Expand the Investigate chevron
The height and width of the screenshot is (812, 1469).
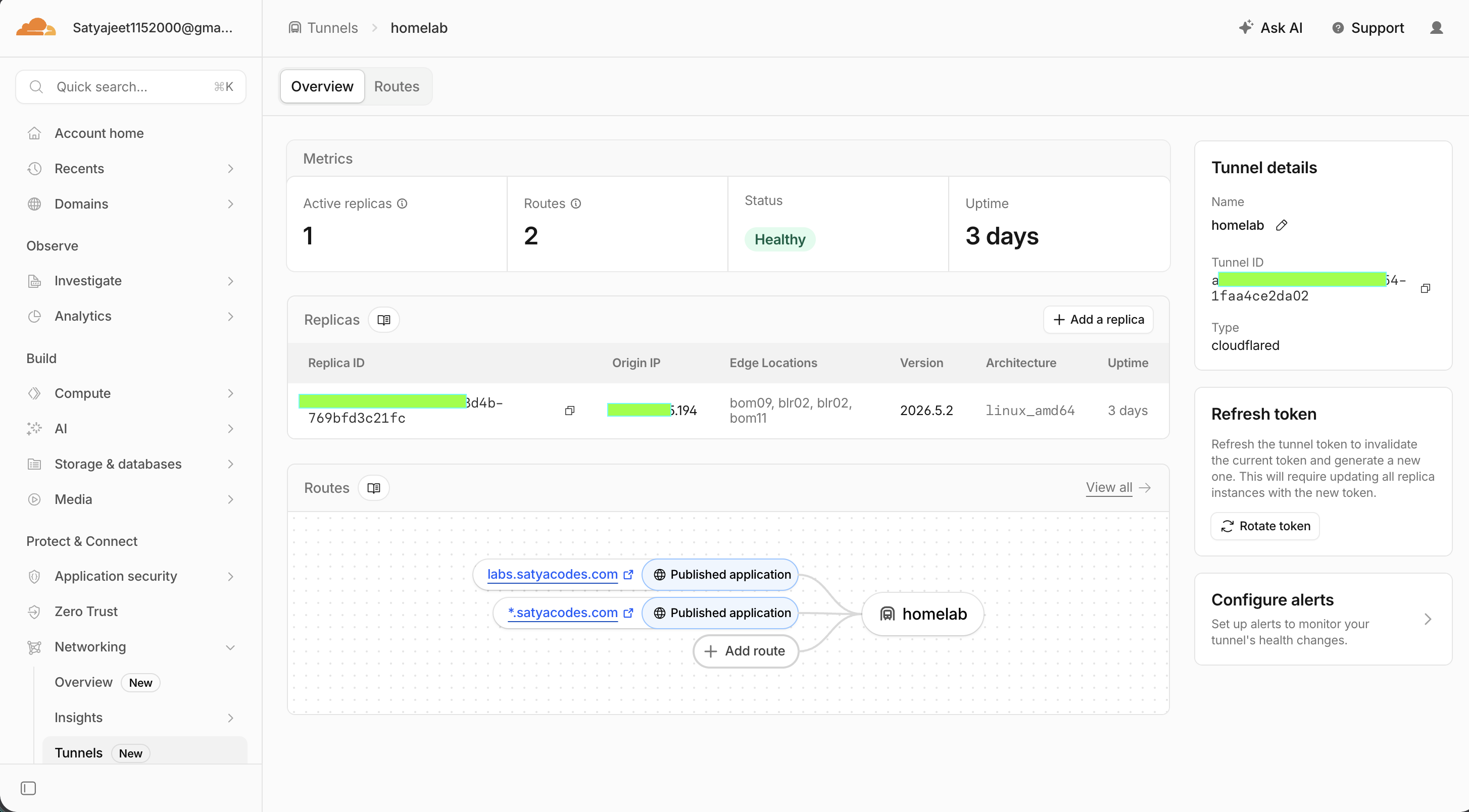[230, 281]
